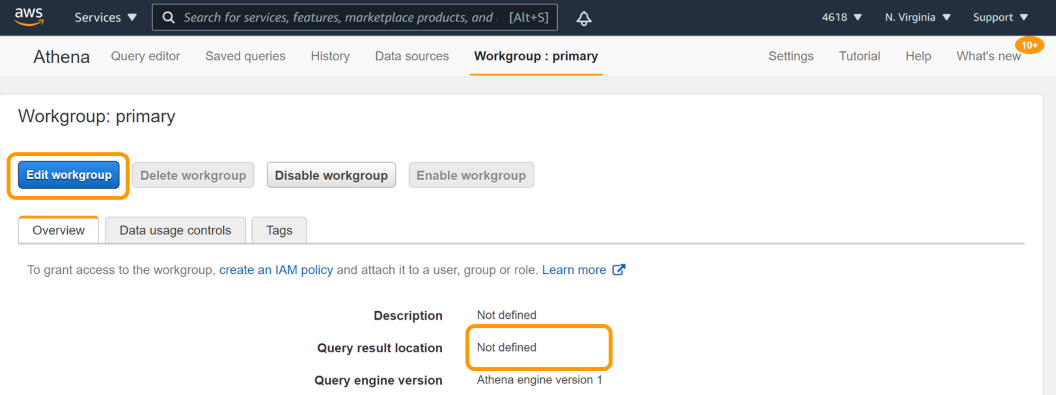Open the Athena Tutorial
Viewport: 1056px width, 395px height.
click(859, 57)
